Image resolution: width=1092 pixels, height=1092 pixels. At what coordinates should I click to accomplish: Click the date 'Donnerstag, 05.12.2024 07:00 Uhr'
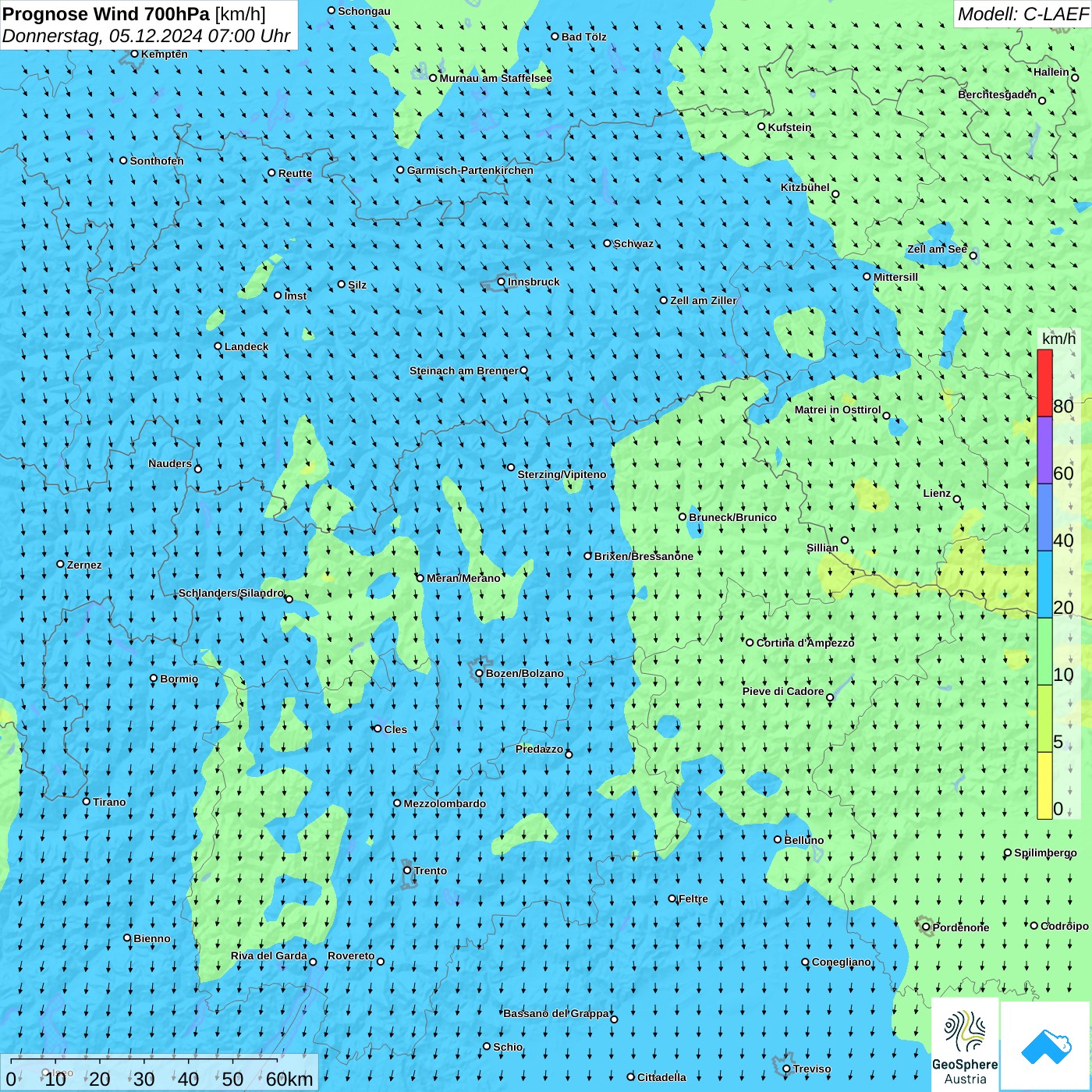[x=147, y=36]
